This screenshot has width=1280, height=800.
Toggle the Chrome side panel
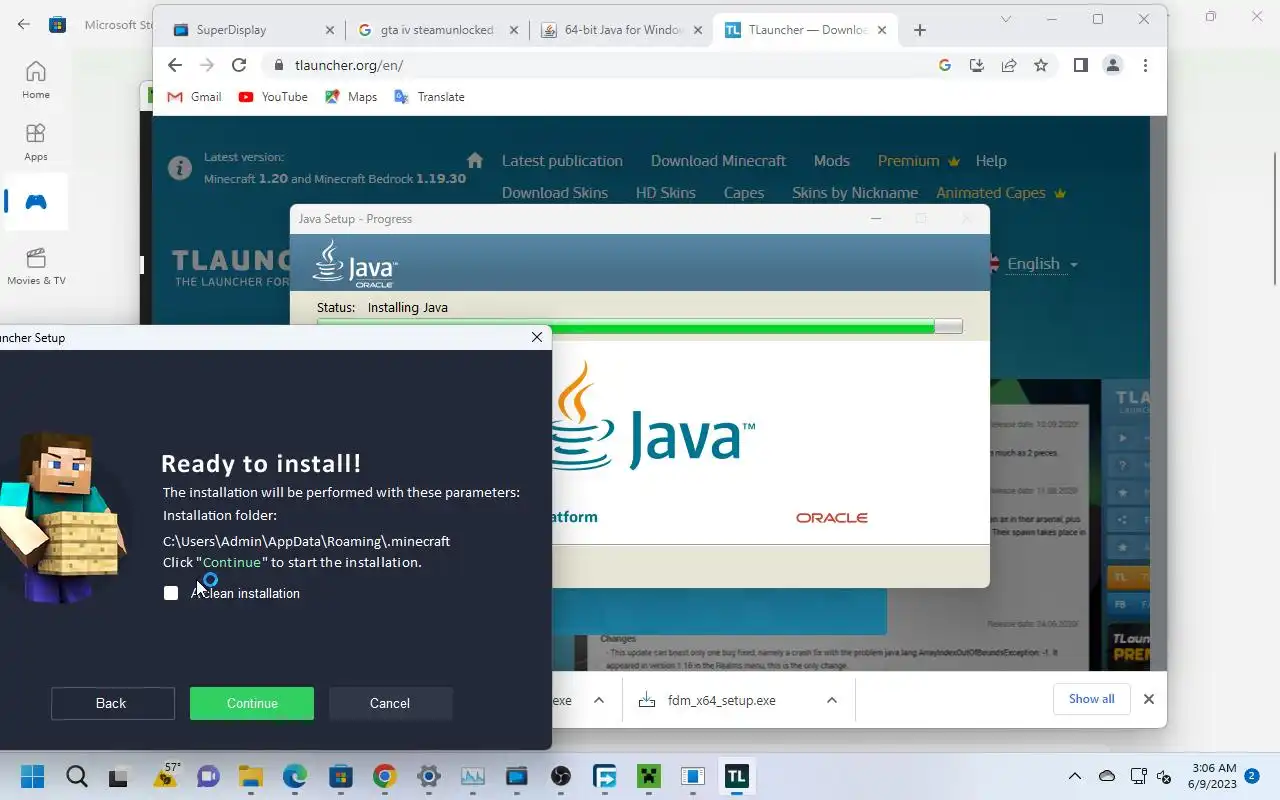pos(1081,65)
